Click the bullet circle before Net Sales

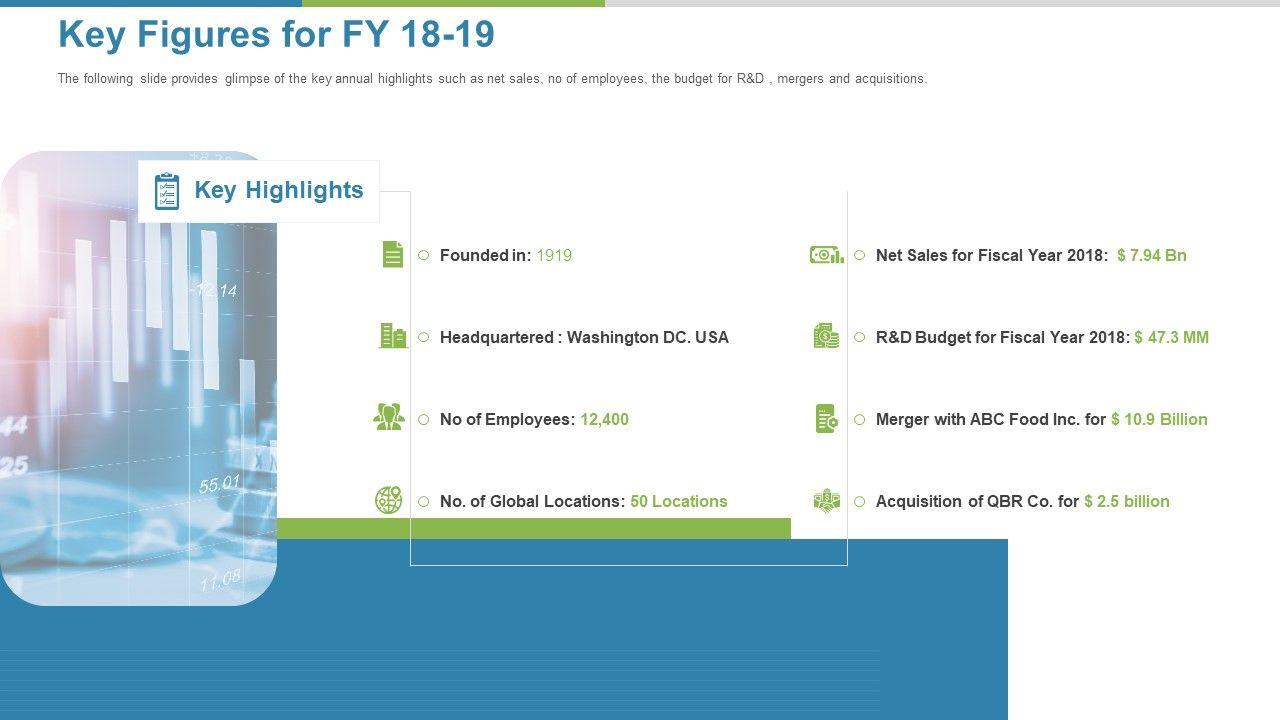pyautogui.click(x=860, y=255)
